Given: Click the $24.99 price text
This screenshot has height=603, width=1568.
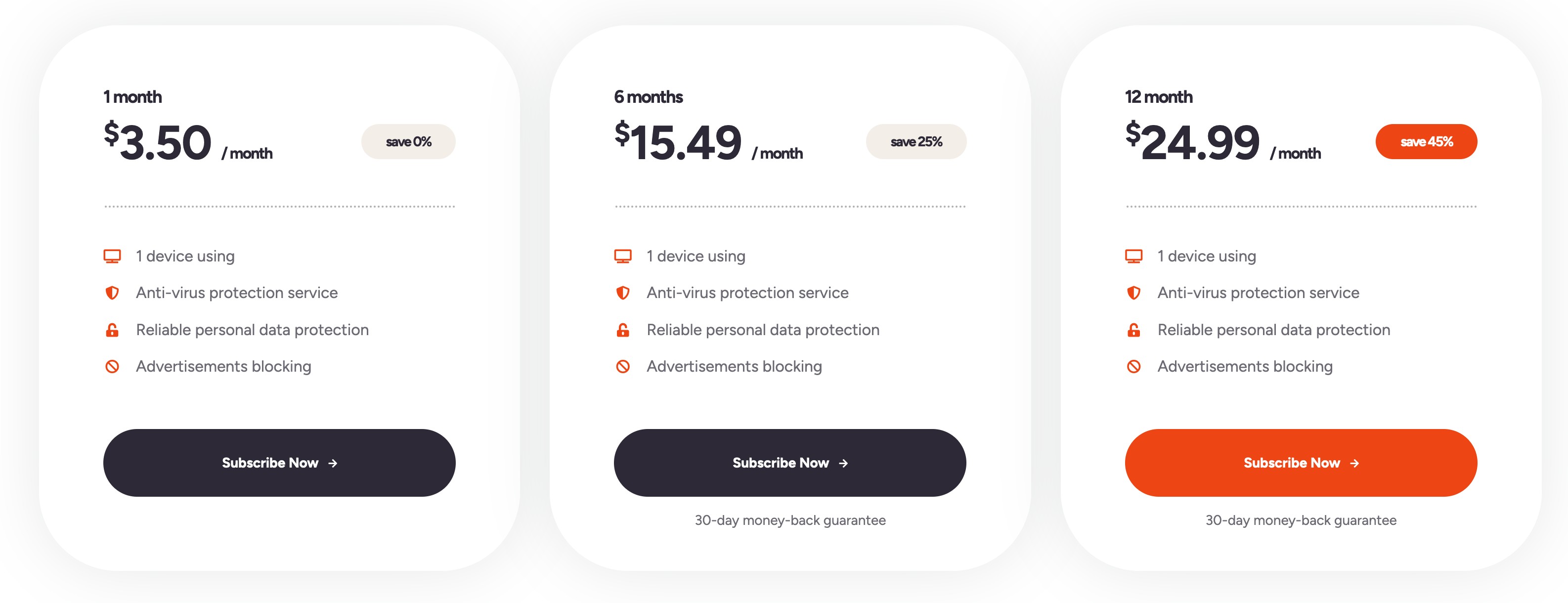Looking at the screenshot, I should 1192,142.
